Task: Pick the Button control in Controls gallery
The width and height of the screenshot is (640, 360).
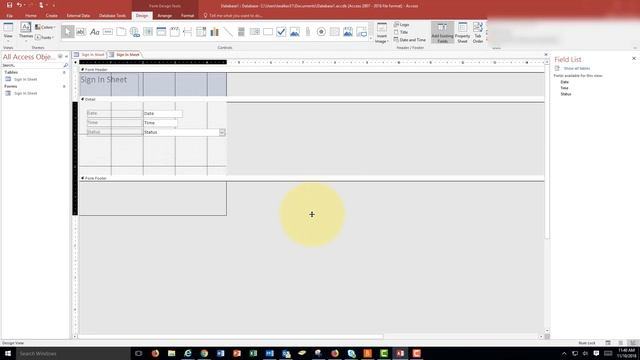Action: pos(108,32)
